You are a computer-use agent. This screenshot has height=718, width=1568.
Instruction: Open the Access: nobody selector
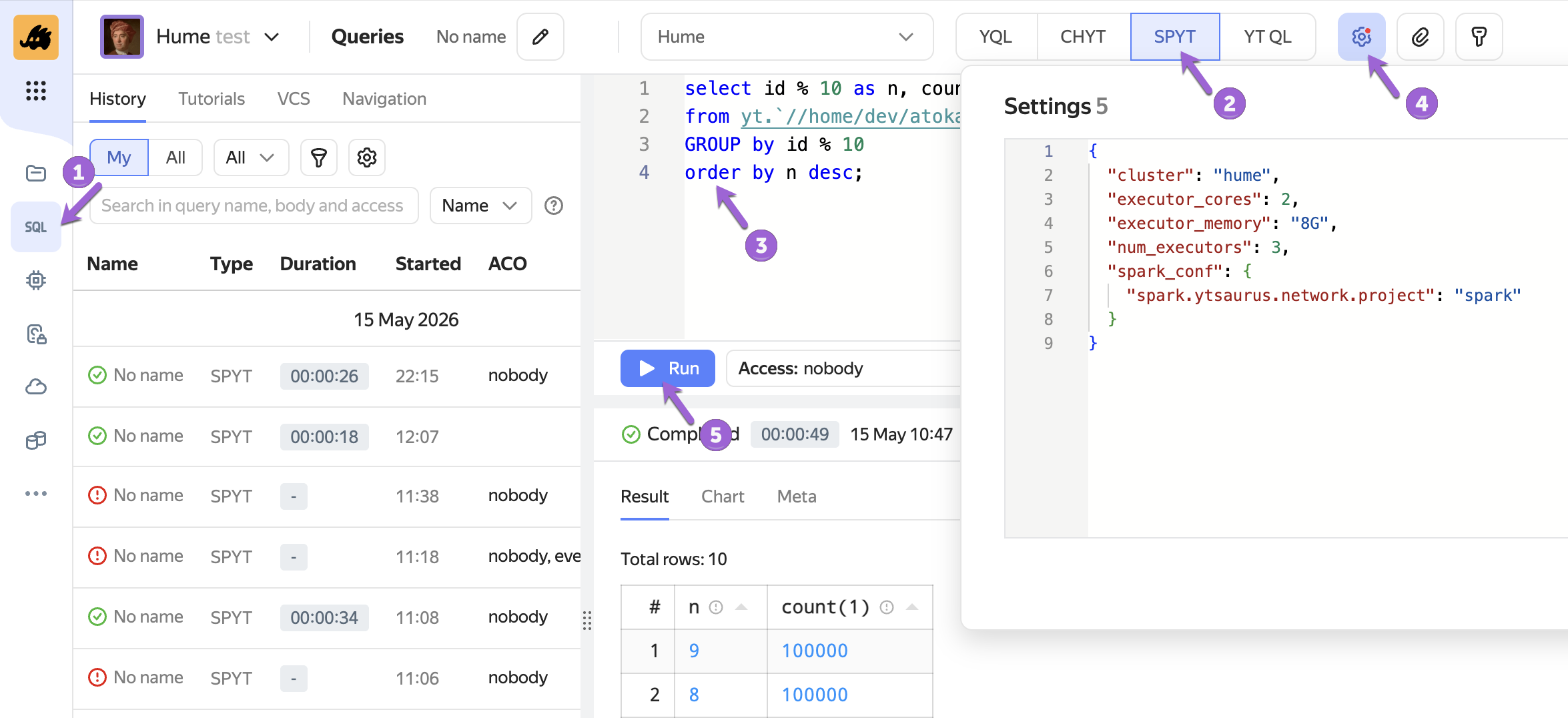pos(843,368)
